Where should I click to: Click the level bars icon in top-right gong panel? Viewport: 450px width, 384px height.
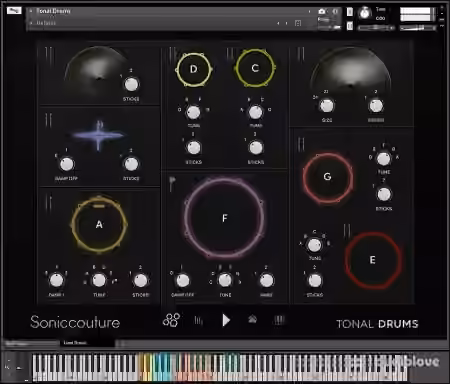301,54
